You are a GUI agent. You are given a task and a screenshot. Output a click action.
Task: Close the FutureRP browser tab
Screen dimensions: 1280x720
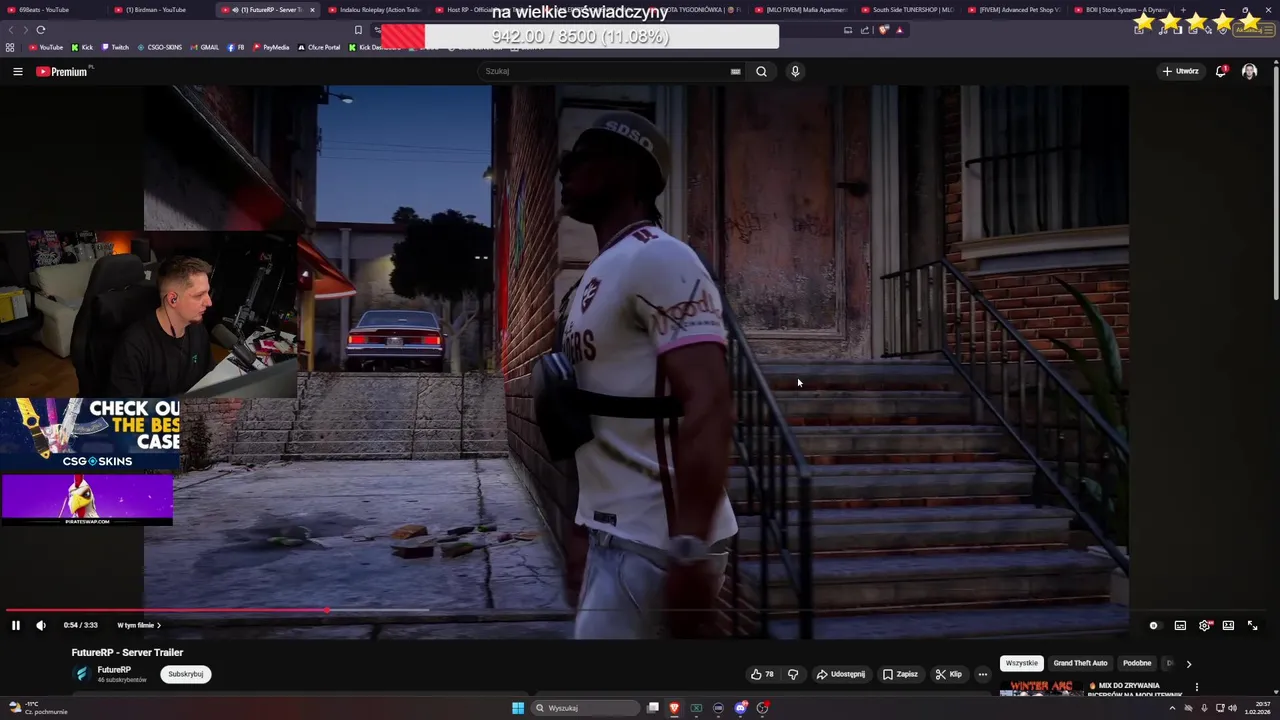[x=312, y=10]
